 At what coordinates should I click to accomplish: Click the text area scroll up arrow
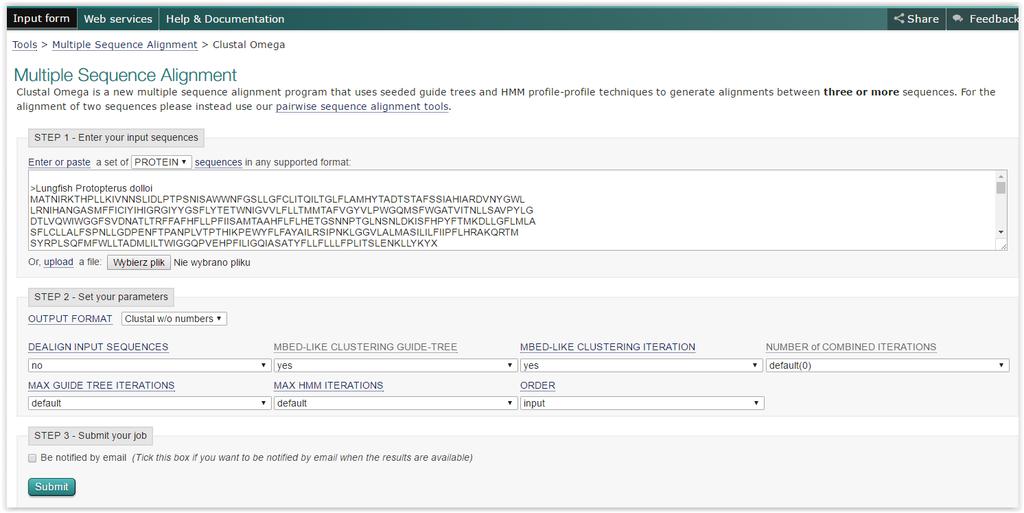pyautogui.click(x=1001, y=176)
